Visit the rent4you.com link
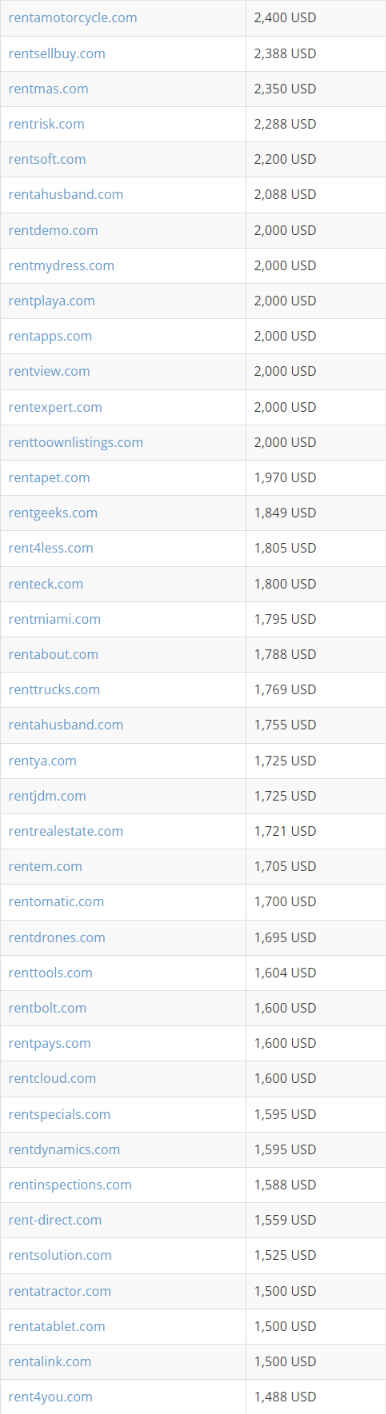 point(50,1396)
